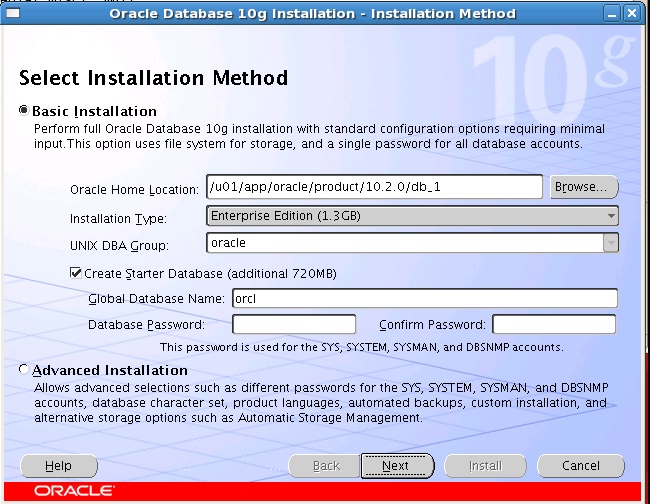Click the Select Installation Method heading
The image size is (650, 504).
point(153,78)
